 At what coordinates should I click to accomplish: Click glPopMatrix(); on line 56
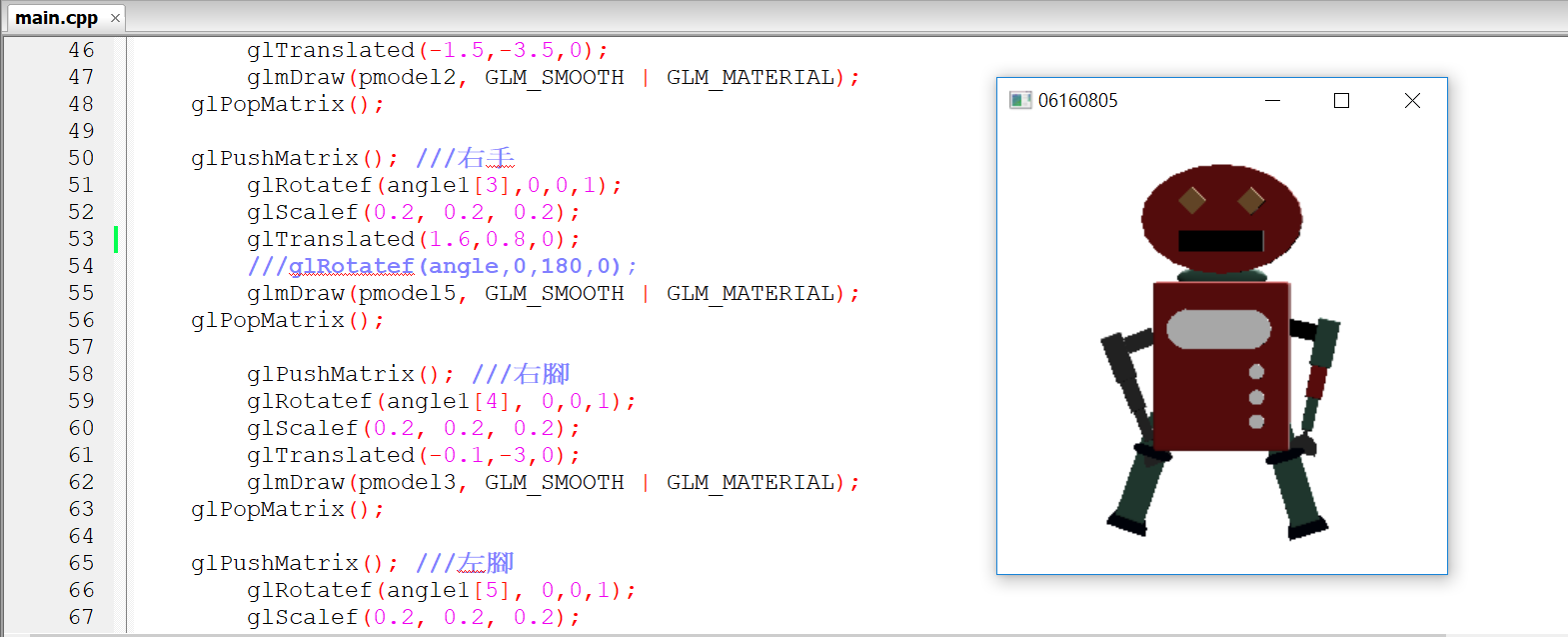click(287, 320)
